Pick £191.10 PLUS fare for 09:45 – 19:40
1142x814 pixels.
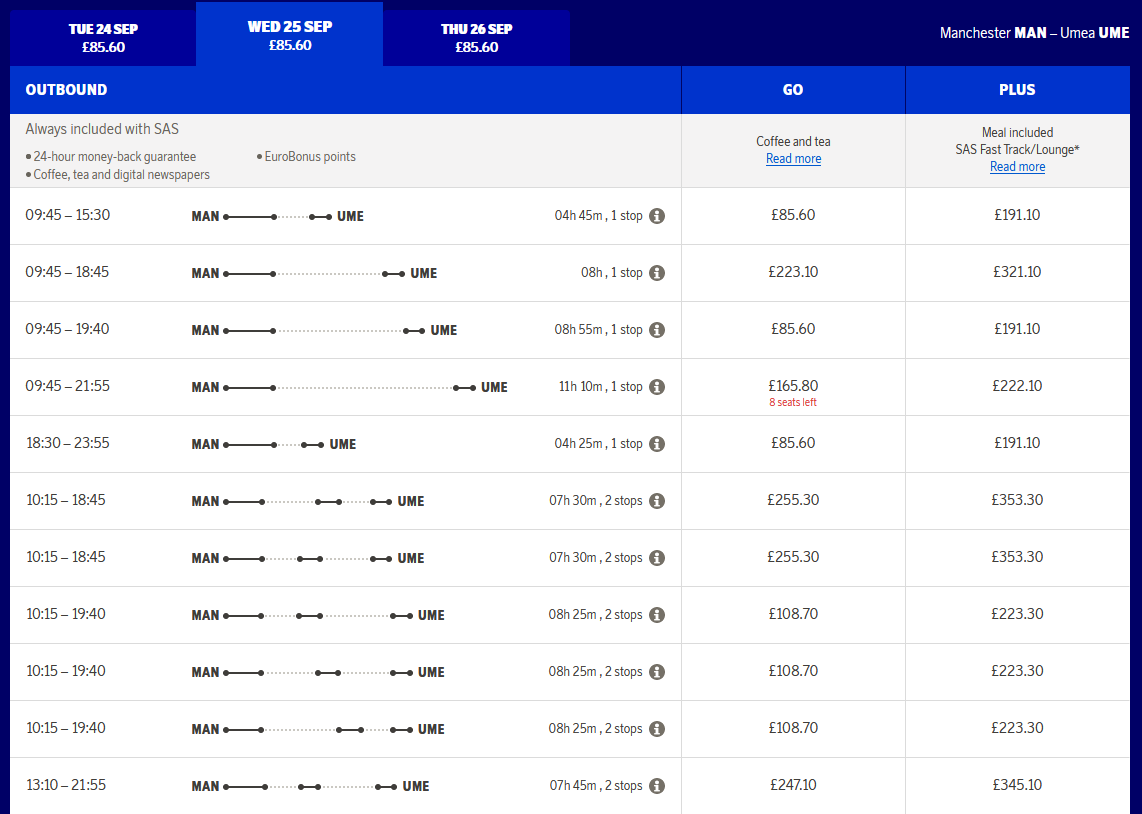point(1017,329)
